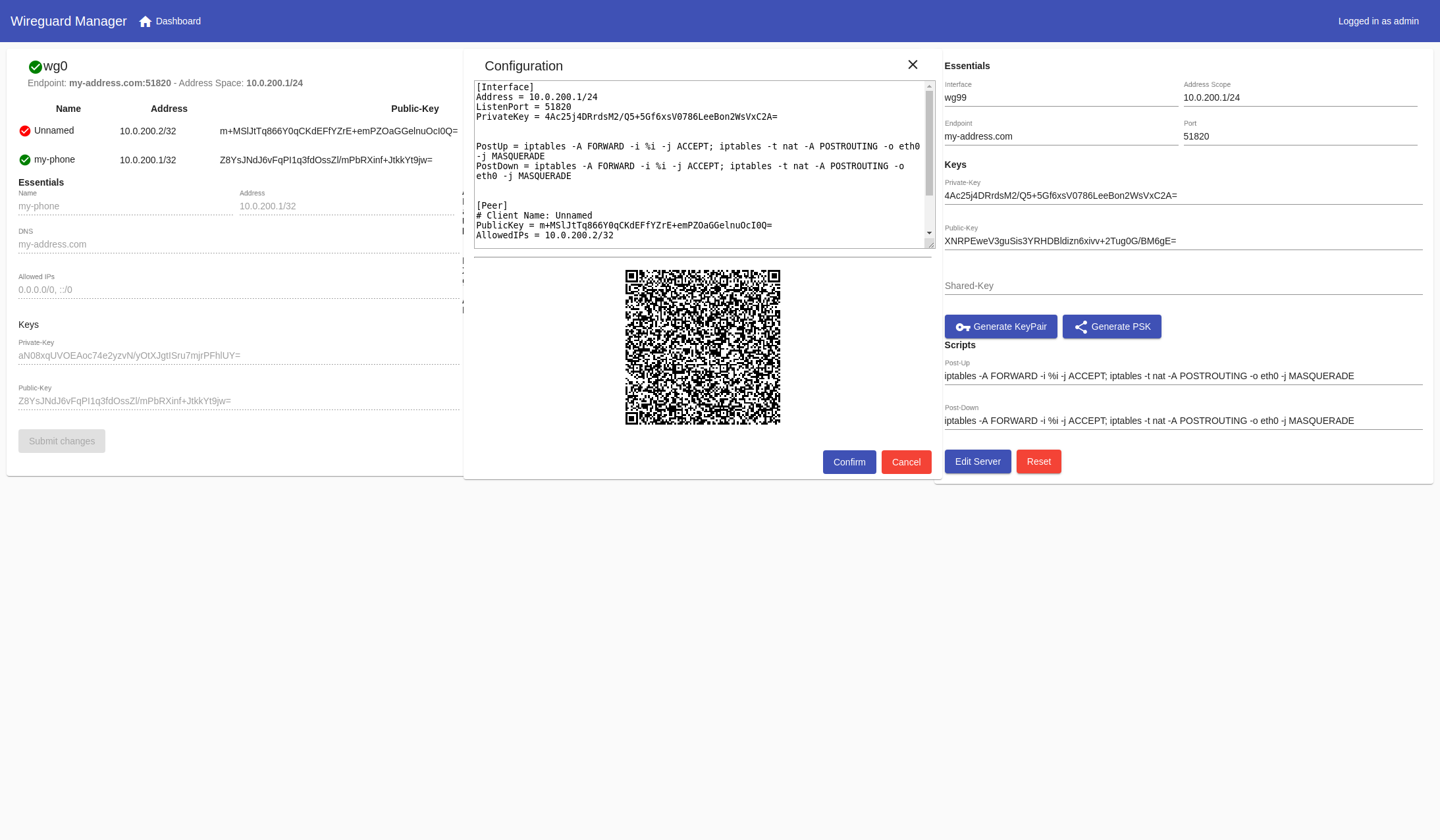Open the Dashboard menu link
1440x840 pixels.
tap(178, 21)
